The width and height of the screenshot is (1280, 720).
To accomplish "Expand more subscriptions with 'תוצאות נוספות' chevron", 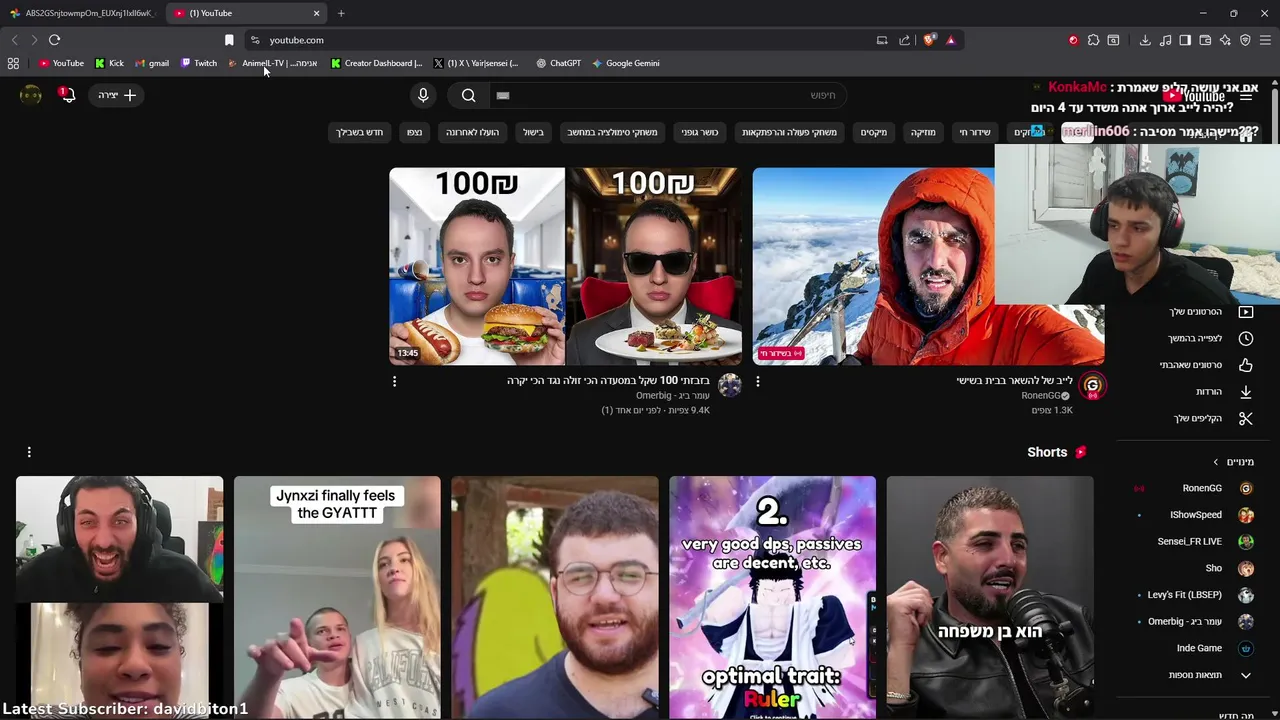I will [1245, 675].
